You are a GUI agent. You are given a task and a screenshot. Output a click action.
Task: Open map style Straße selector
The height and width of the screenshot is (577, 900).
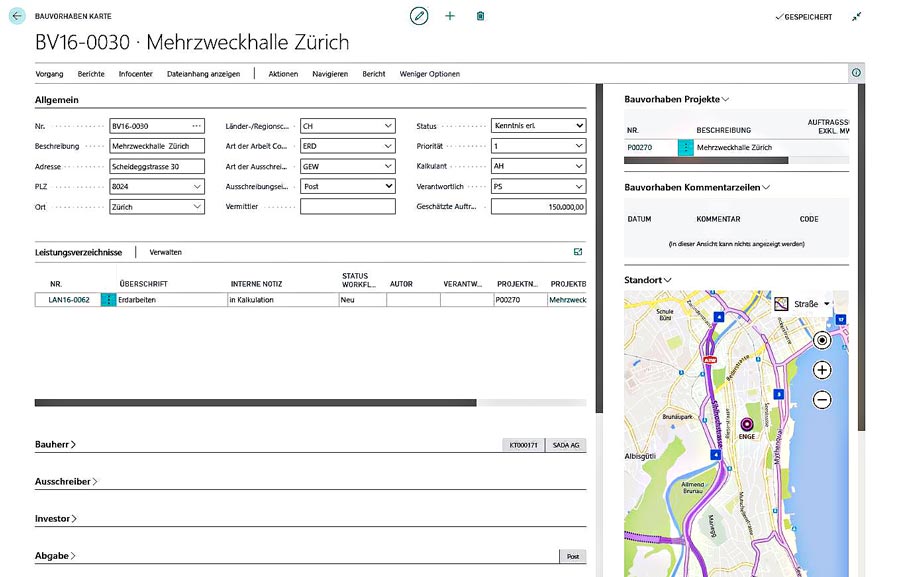[x=803, y=304]
